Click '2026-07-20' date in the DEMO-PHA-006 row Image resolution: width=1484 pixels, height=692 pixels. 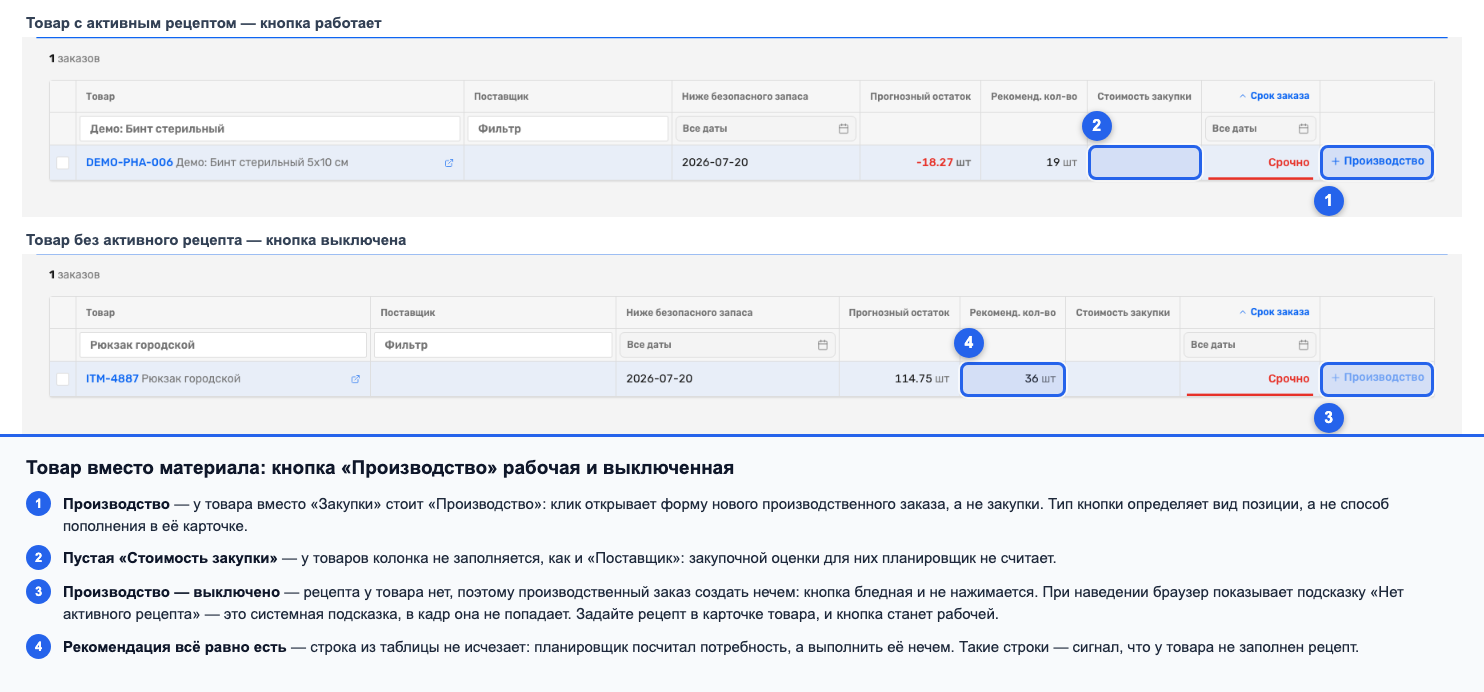[x=715, y=162]
